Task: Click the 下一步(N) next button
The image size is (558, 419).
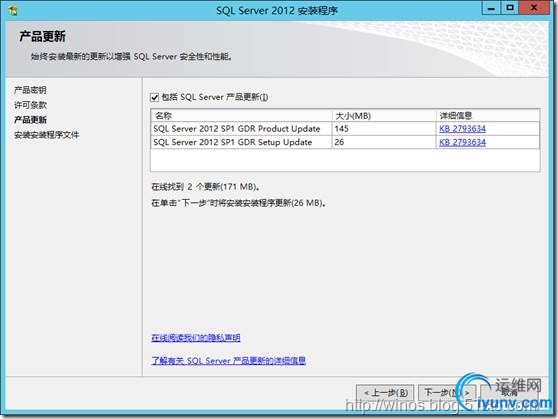Action: click(447, 393)
